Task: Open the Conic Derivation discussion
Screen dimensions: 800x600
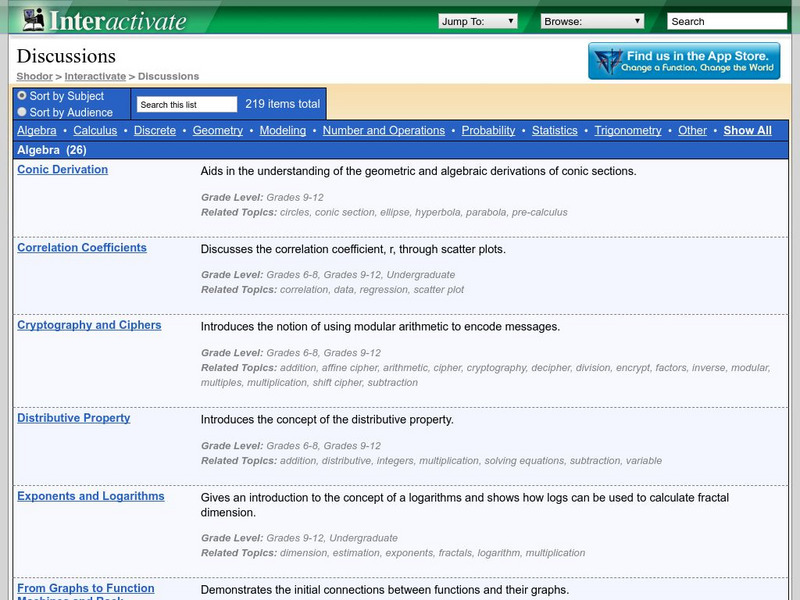Action: 62,170
